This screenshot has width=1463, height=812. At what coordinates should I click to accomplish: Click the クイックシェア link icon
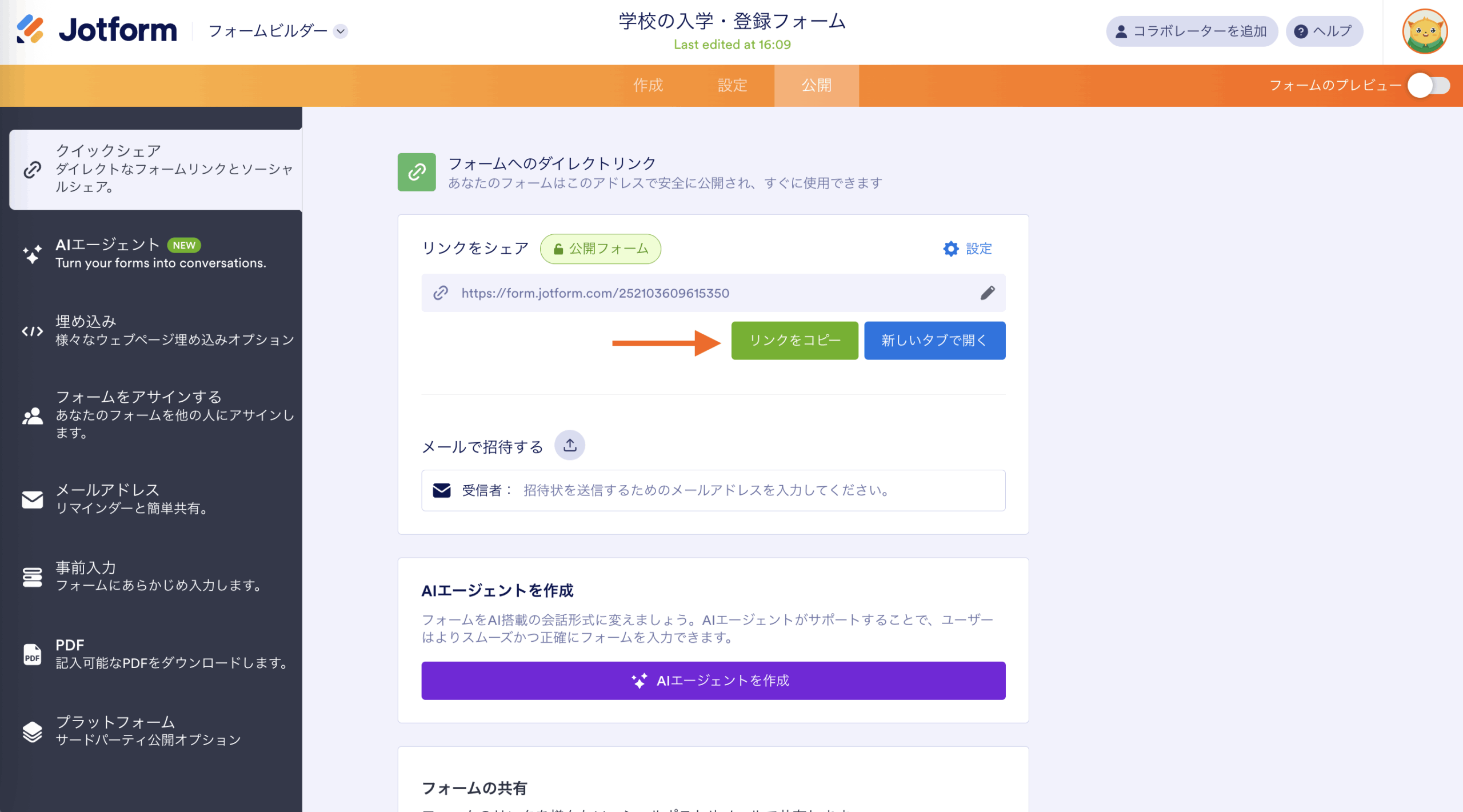[32, 169]
